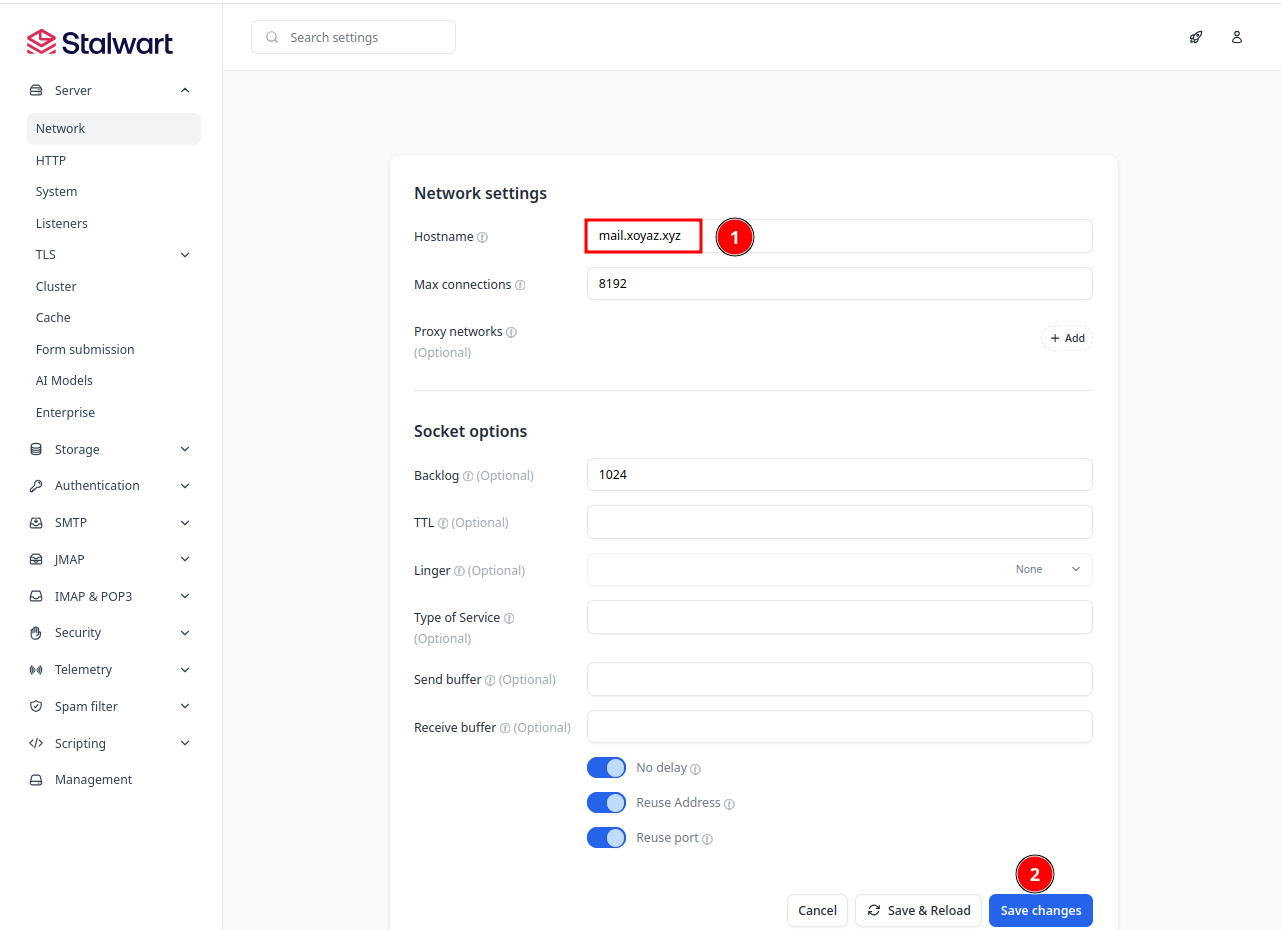Click the Stalwart logo
Image resolution: width=1281 pixels, height=930 pixels.
100,42
